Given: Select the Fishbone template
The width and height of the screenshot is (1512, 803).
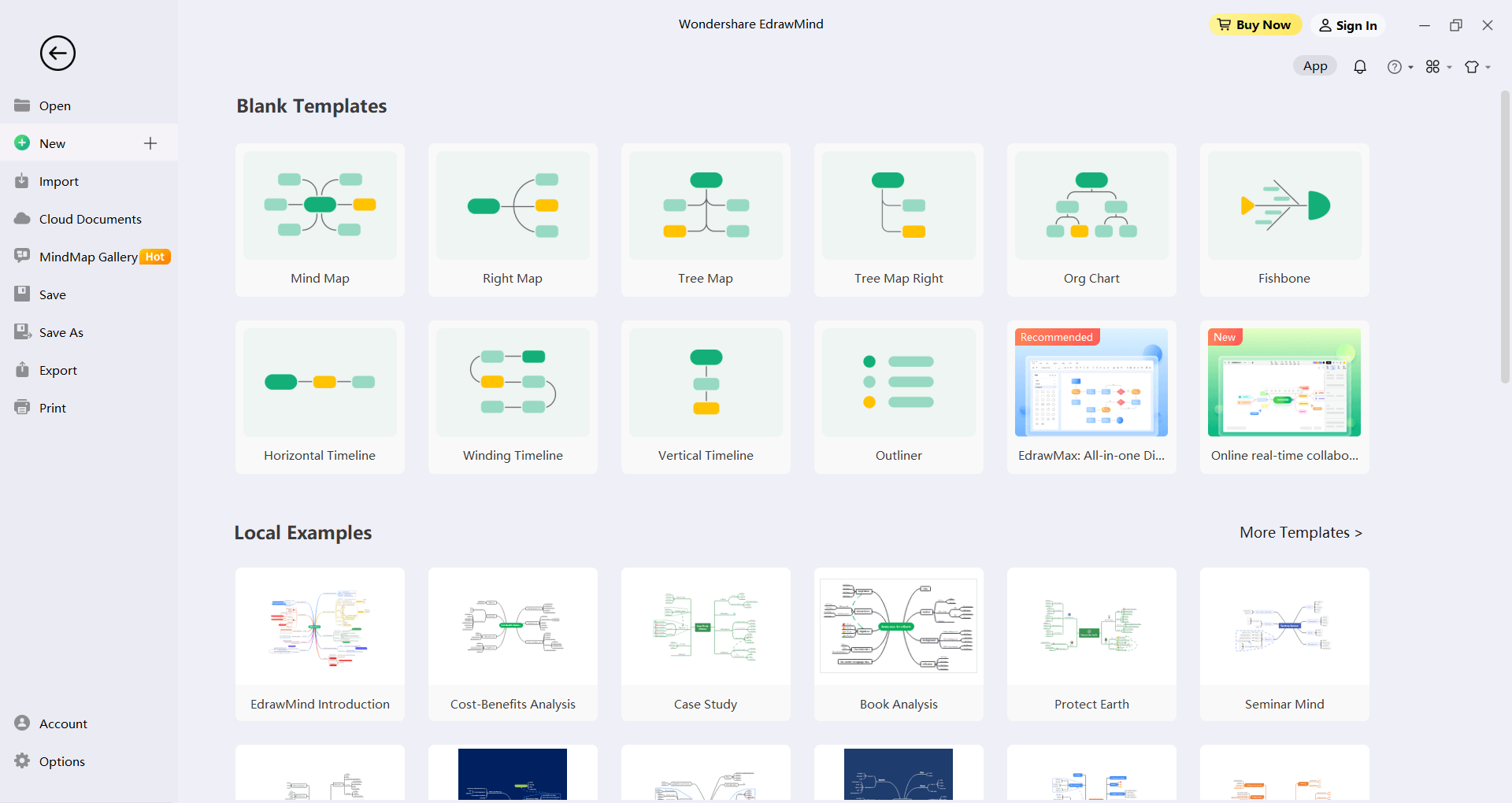Looking at the screenshot, I should (x=1284, y=220).
